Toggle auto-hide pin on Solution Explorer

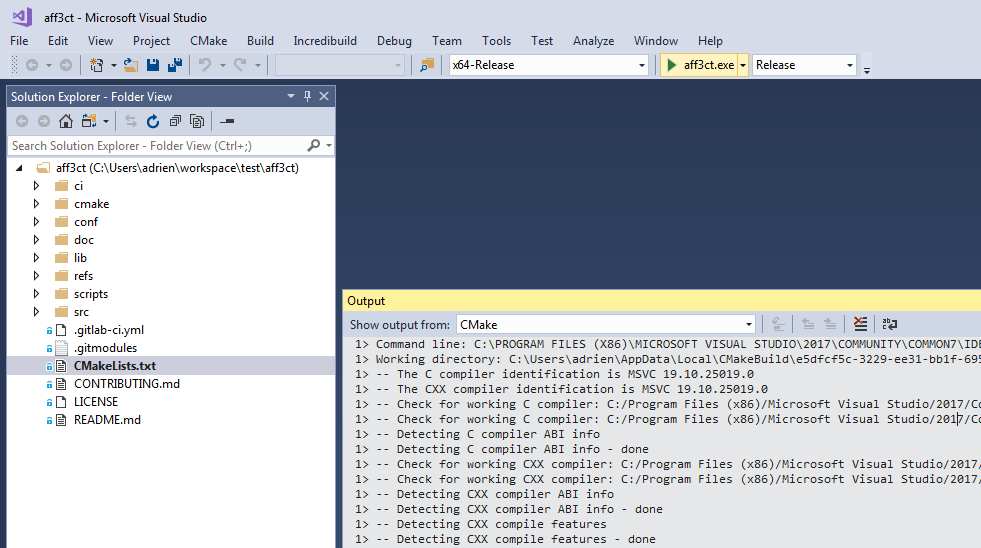[x=307, y=96]
